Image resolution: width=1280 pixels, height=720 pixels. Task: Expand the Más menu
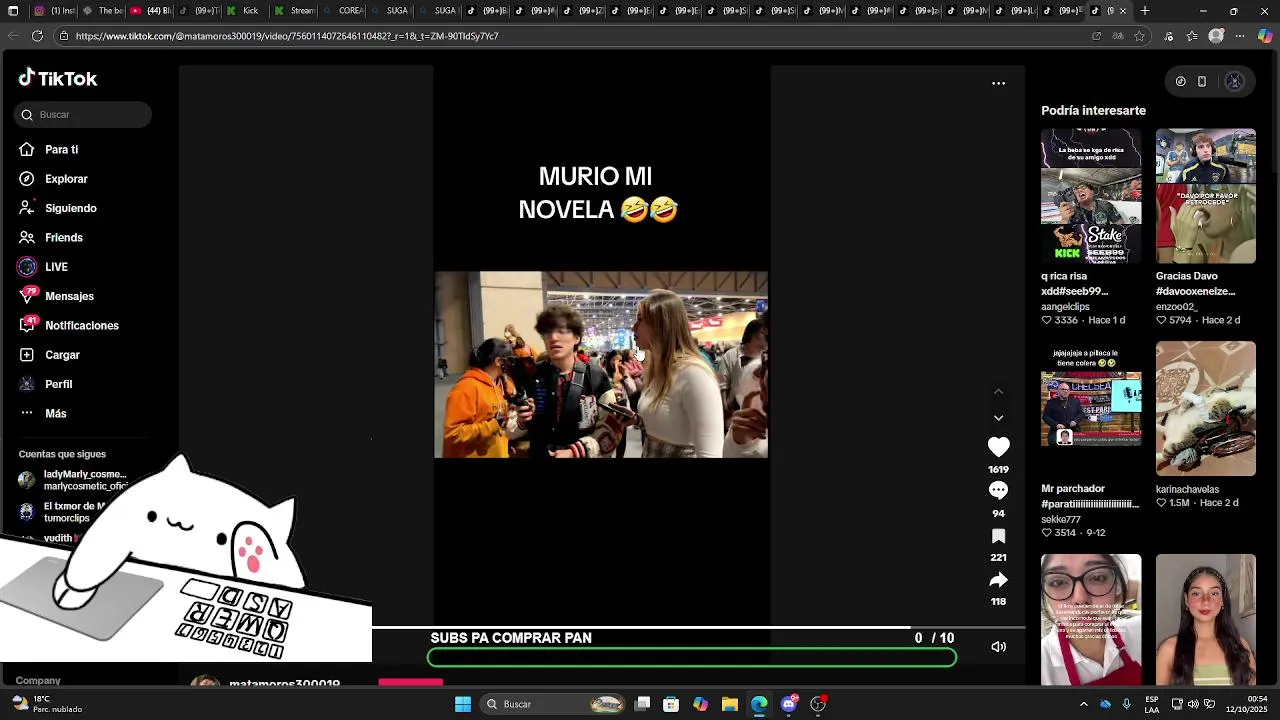click(55, 413)
